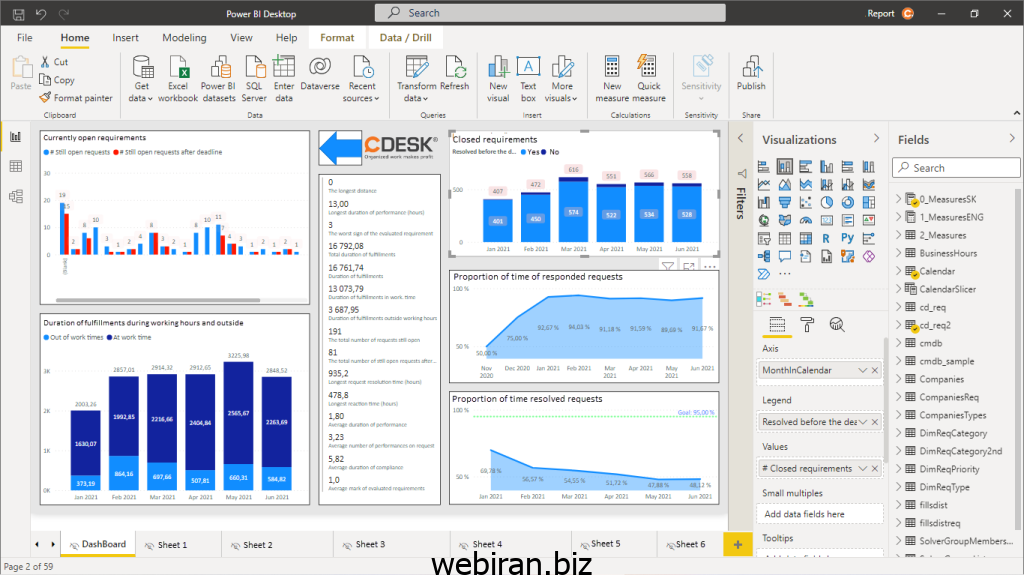Expand the Calendar table in Fields

(x=898, y=271)
